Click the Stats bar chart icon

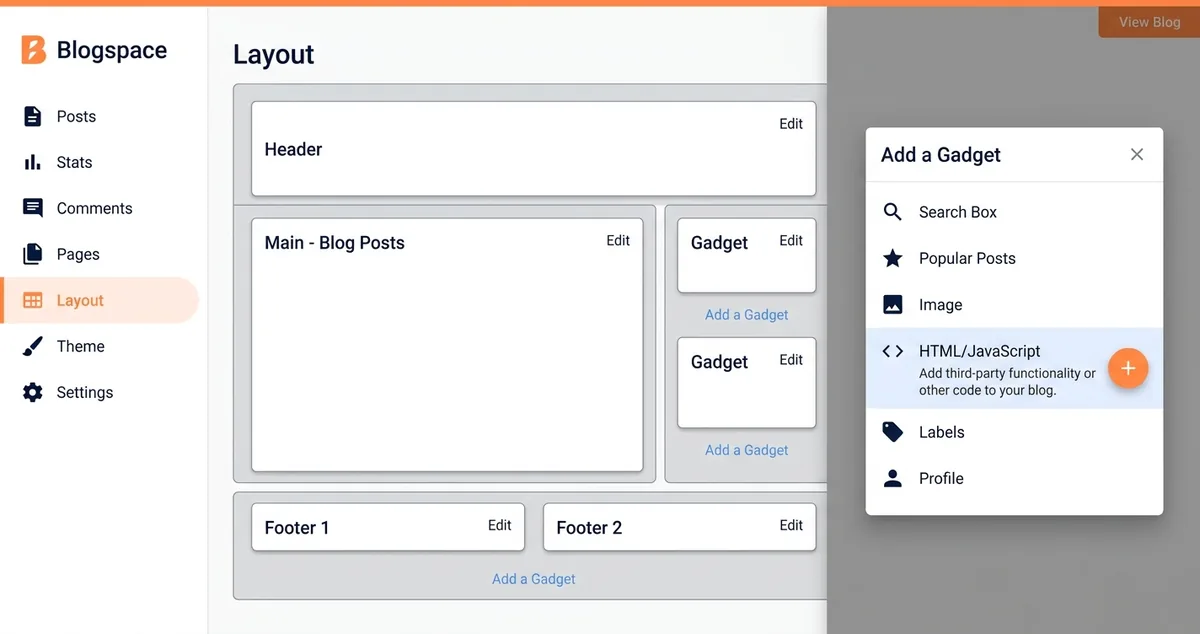[33, 162]
